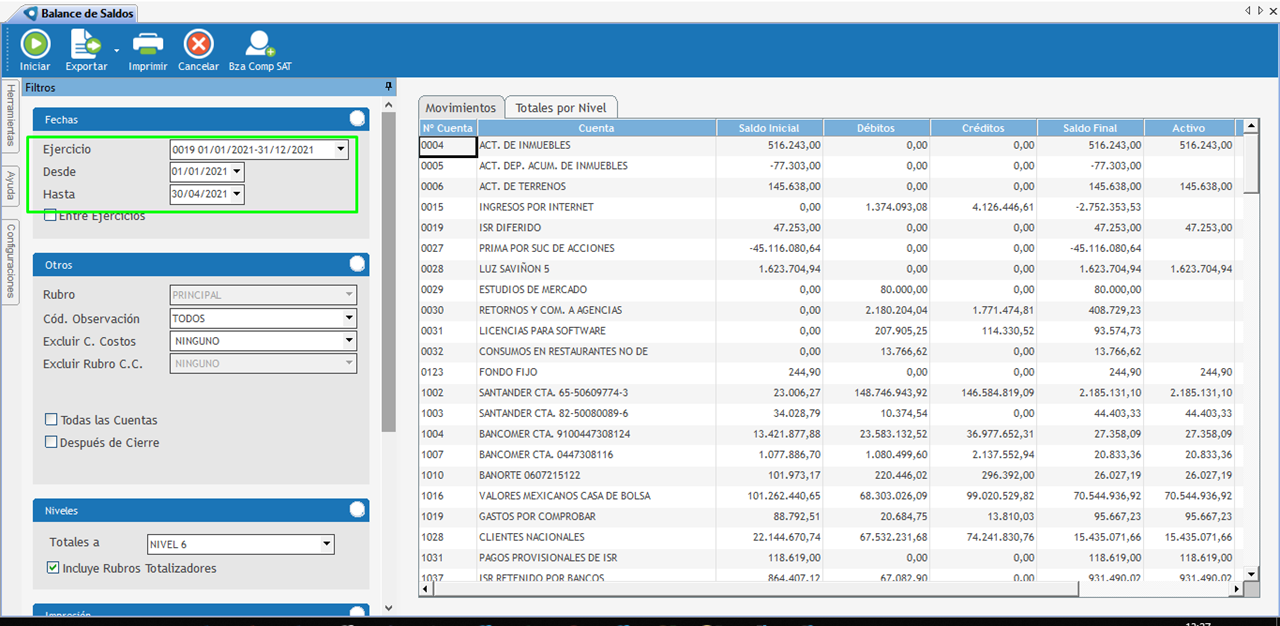The height and width of the screenshot is (626, 1280).
Task: Sort by the Saldo Final column header
Action: (x=1089, y=128)
